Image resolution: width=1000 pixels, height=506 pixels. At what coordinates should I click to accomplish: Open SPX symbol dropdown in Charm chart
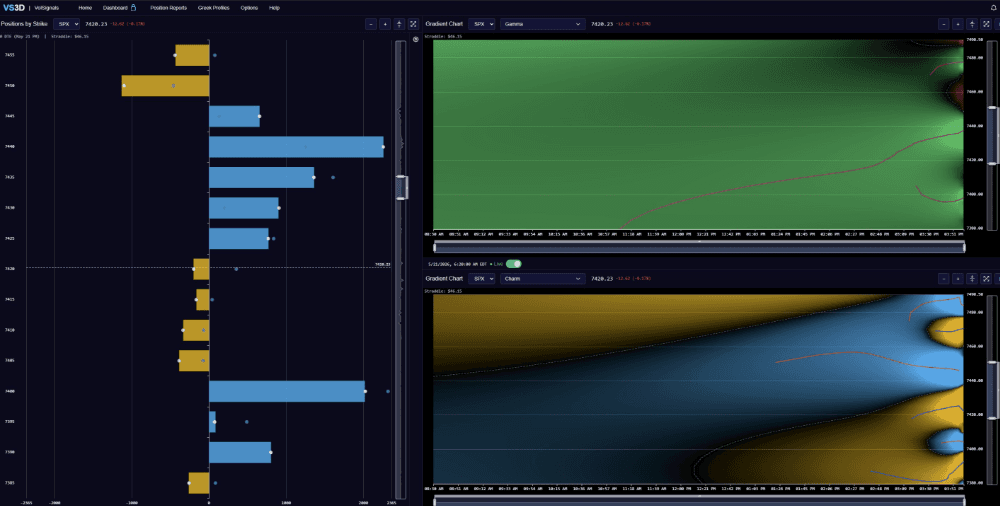click(482, 279)
